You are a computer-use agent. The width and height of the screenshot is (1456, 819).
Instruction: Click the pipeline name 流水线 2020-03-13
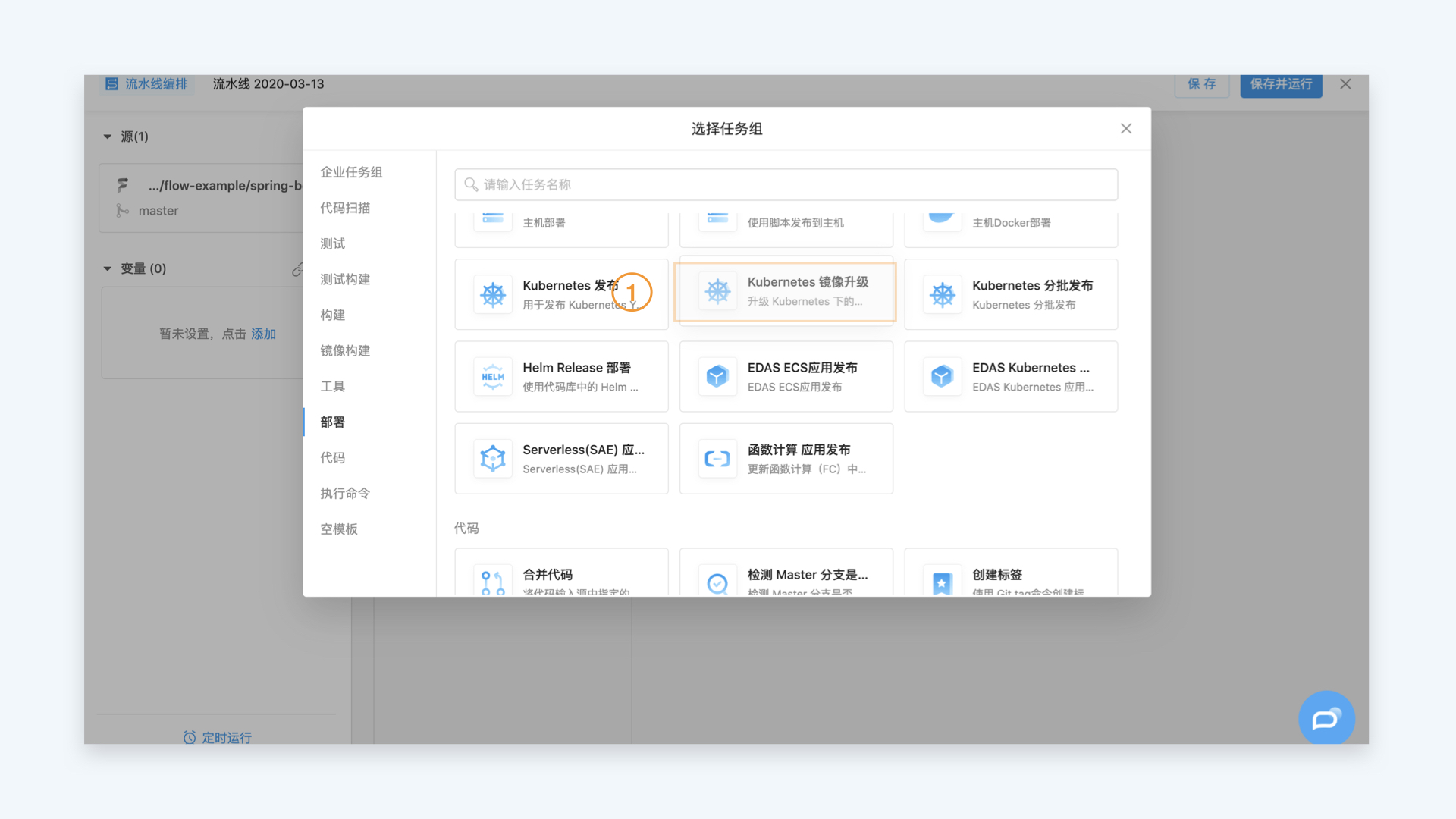(x=268, y=84)
